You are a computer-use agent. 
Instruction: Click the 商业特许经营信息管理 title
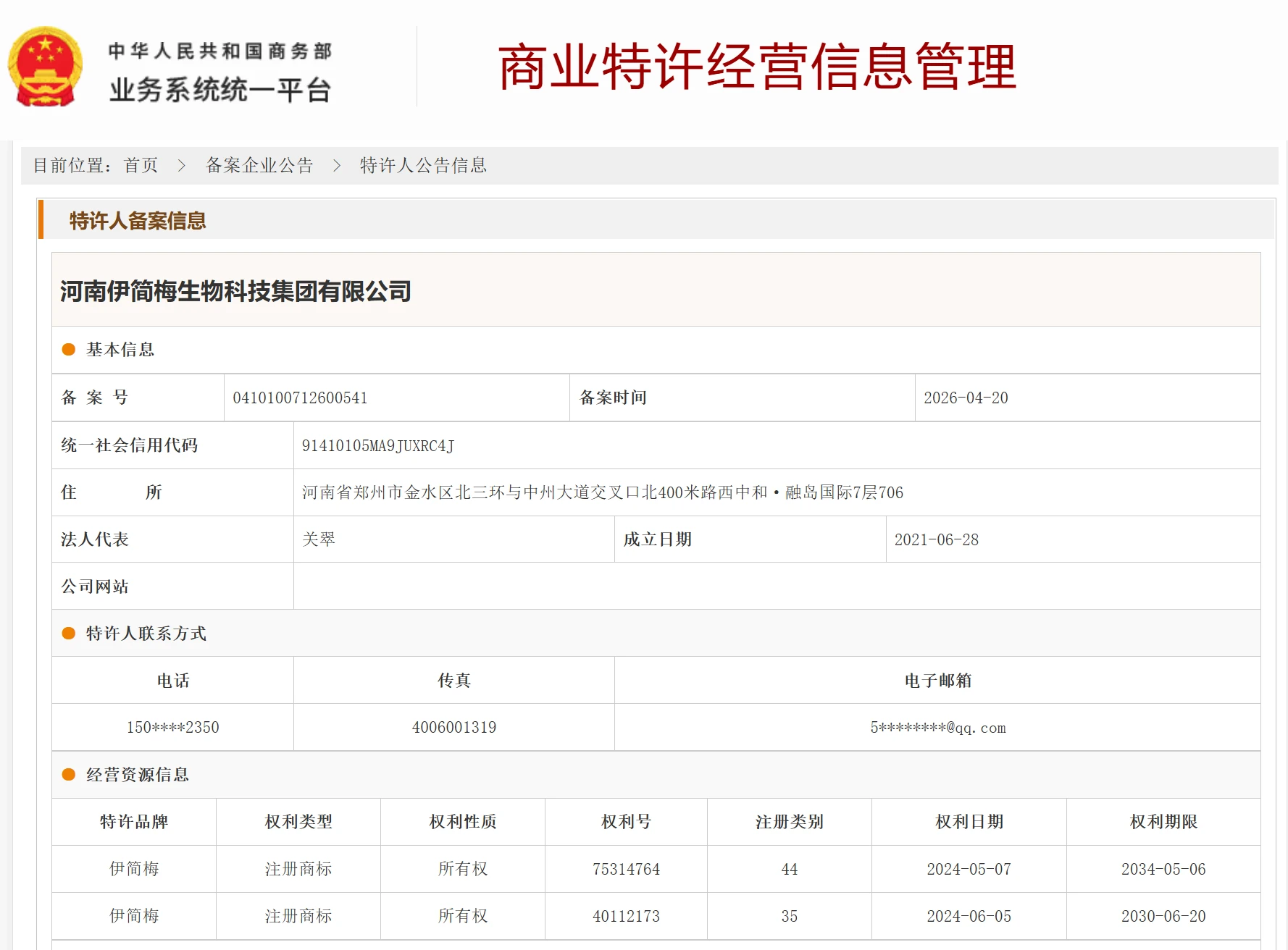coord(758,67)
